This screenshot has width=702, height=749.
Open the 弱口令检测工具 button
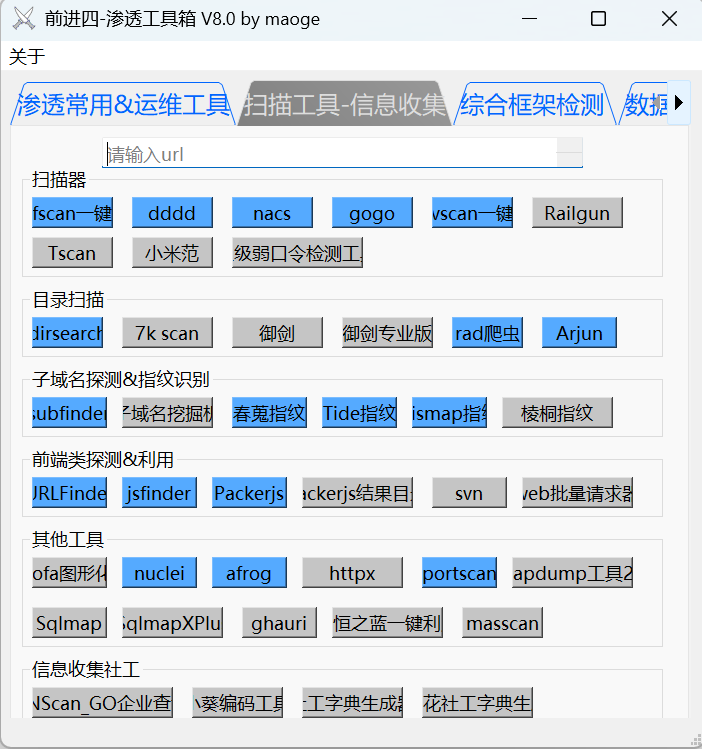pyautogui.click(x=298, y=253)
